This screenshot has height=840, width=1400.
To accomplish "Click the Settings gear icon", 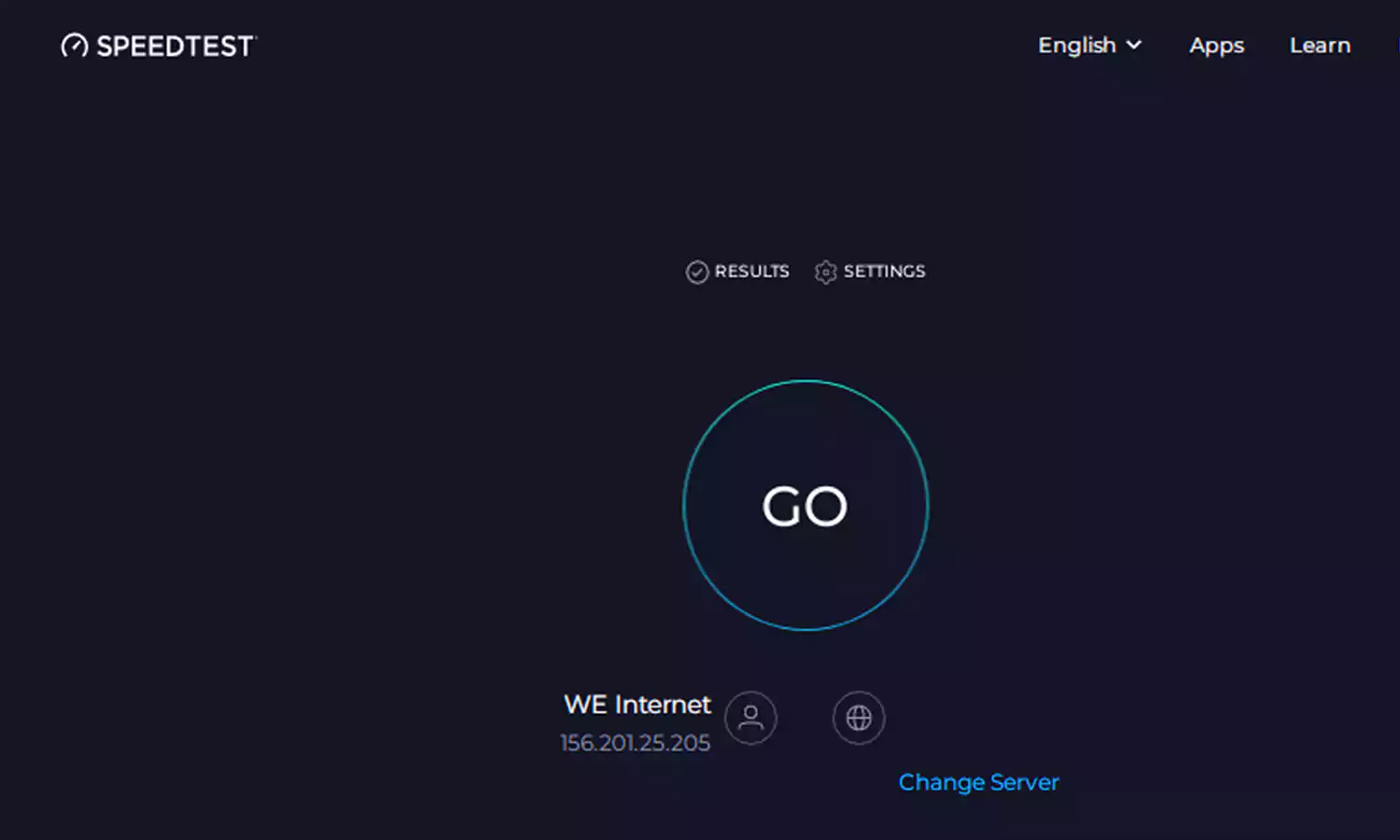I will (x=825, y=272).
